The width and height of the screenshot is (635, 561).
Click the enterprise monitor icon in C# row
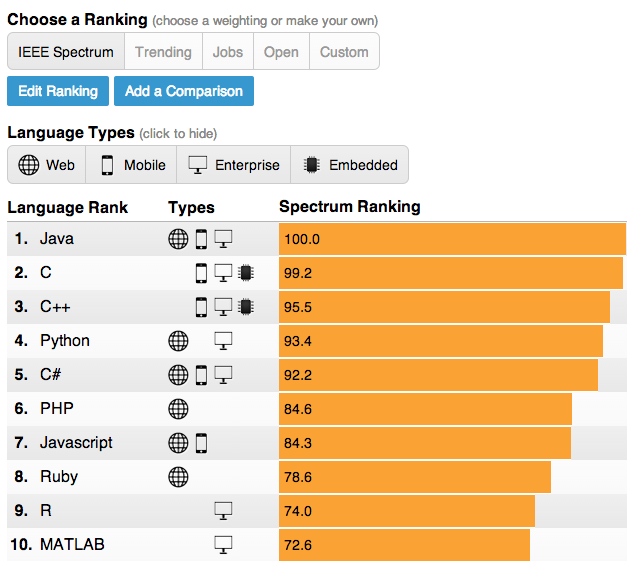223,375
